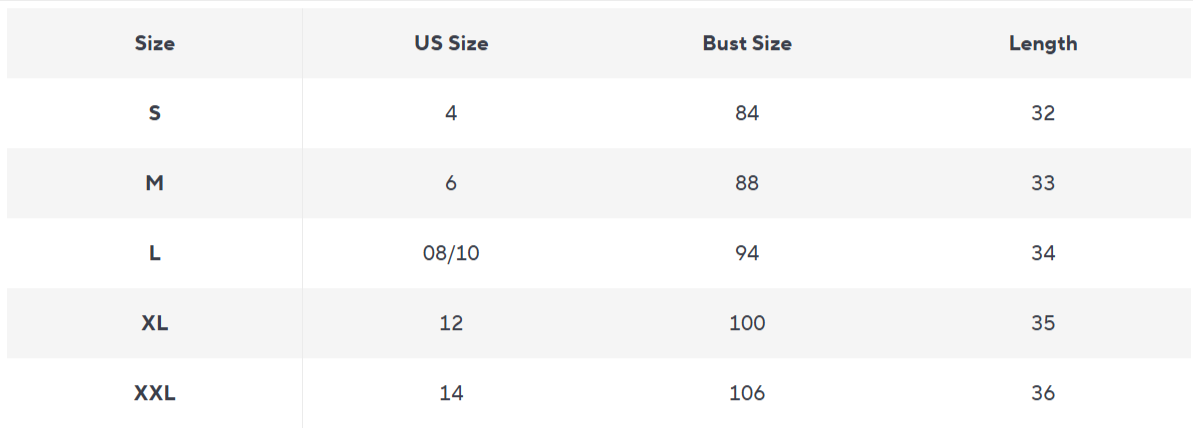Click US size value 4
This screenshot has width=1193, height=428.
[x=451, y=113]
